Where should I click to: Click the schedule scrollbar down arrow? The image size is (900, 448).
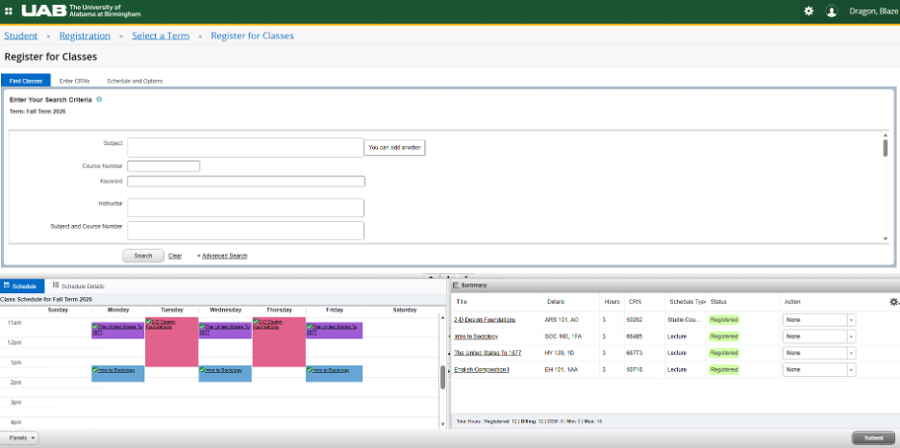click(x=443, y=424)
